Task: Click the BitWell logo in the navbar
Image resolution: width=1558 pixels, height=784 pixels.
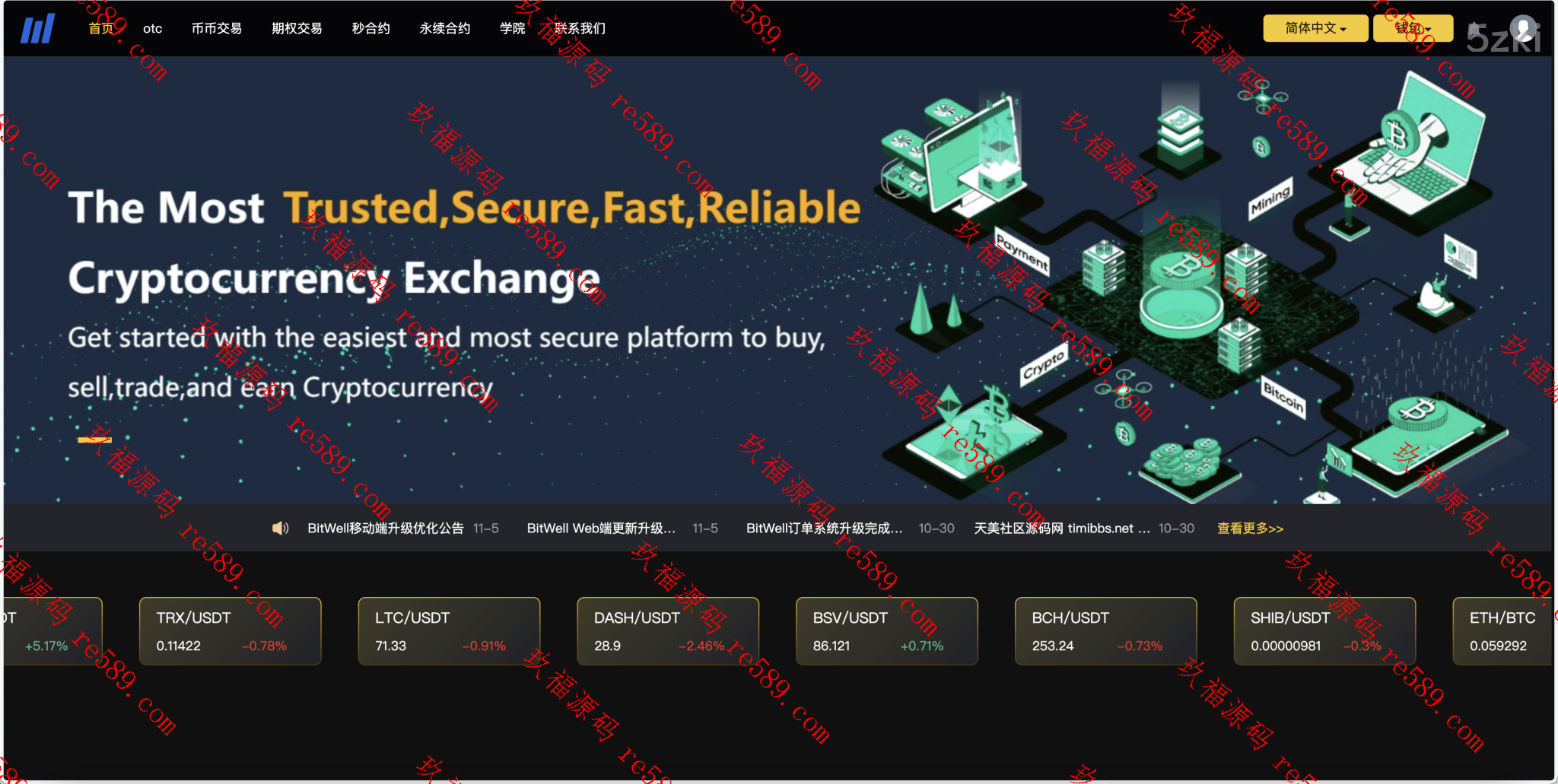Action: coord(37,29)
